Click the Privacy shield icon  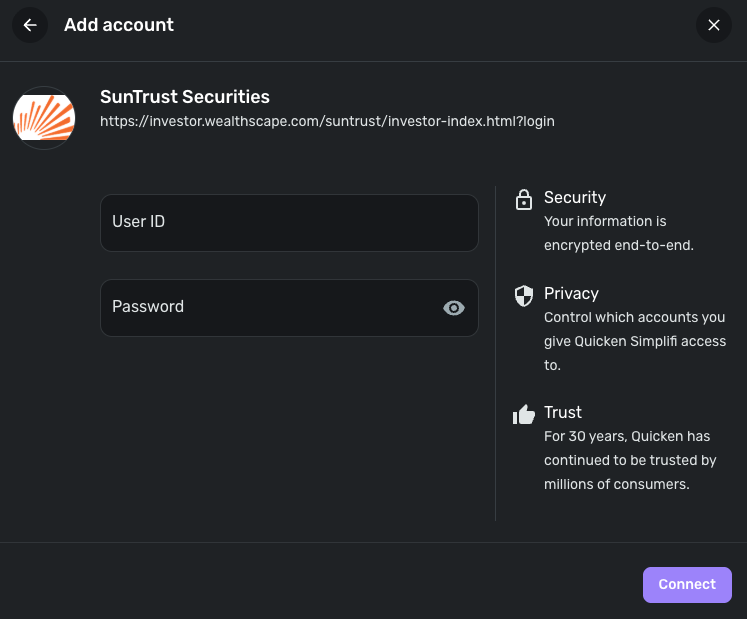coord(523,295)
